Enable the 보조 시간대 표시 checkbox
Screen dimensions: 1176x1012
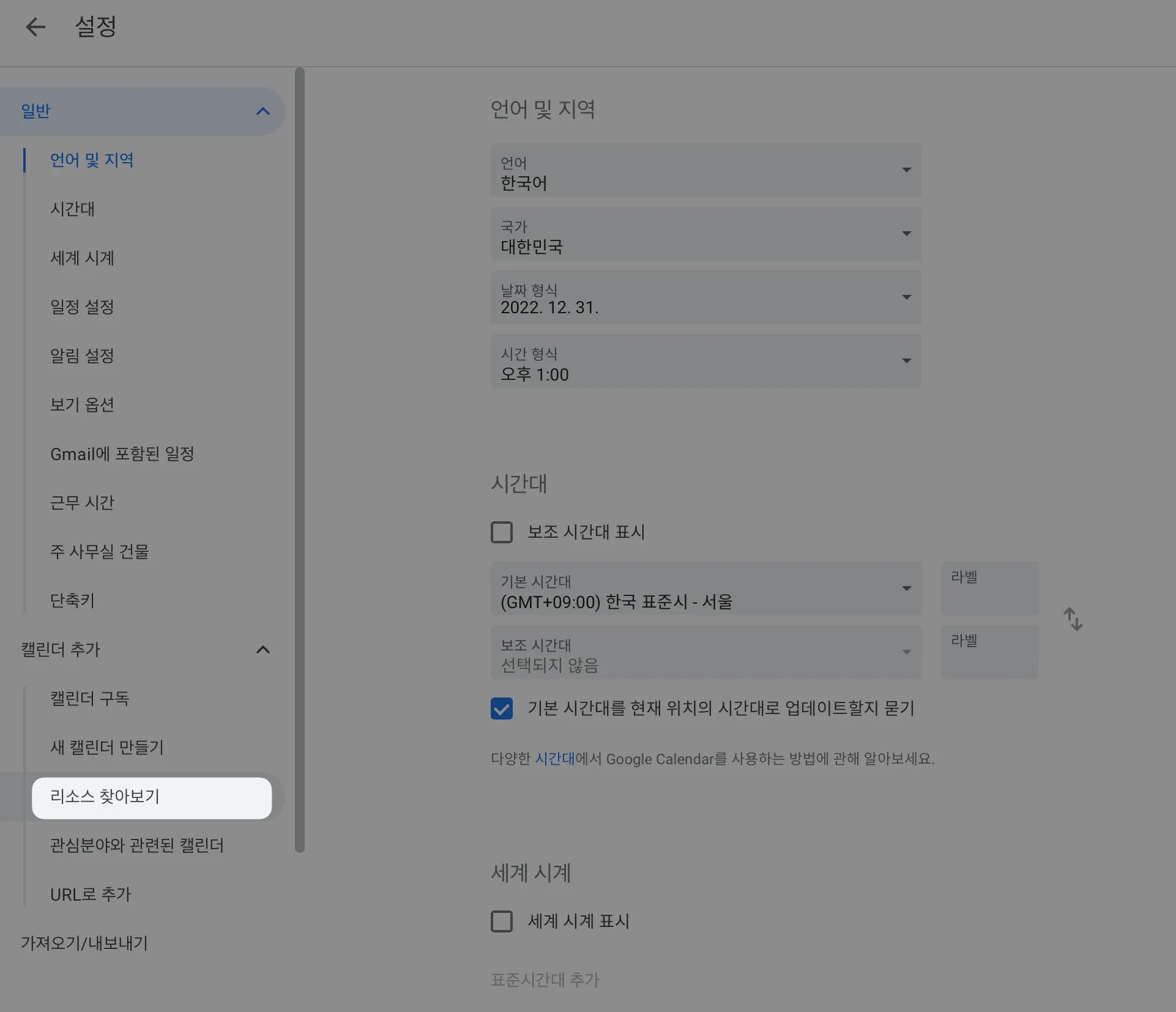502,532
